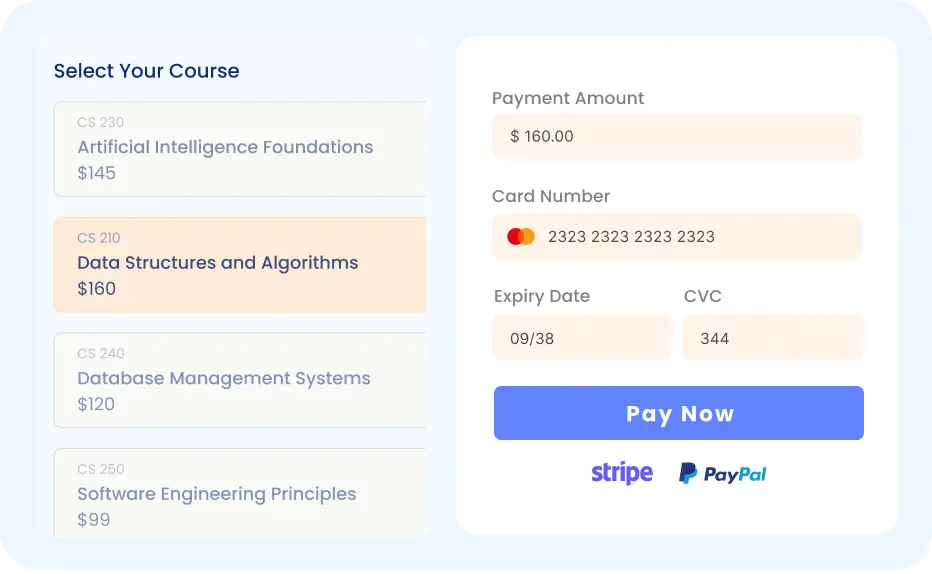Click the "Payment Amount" label

click(568, 98)
